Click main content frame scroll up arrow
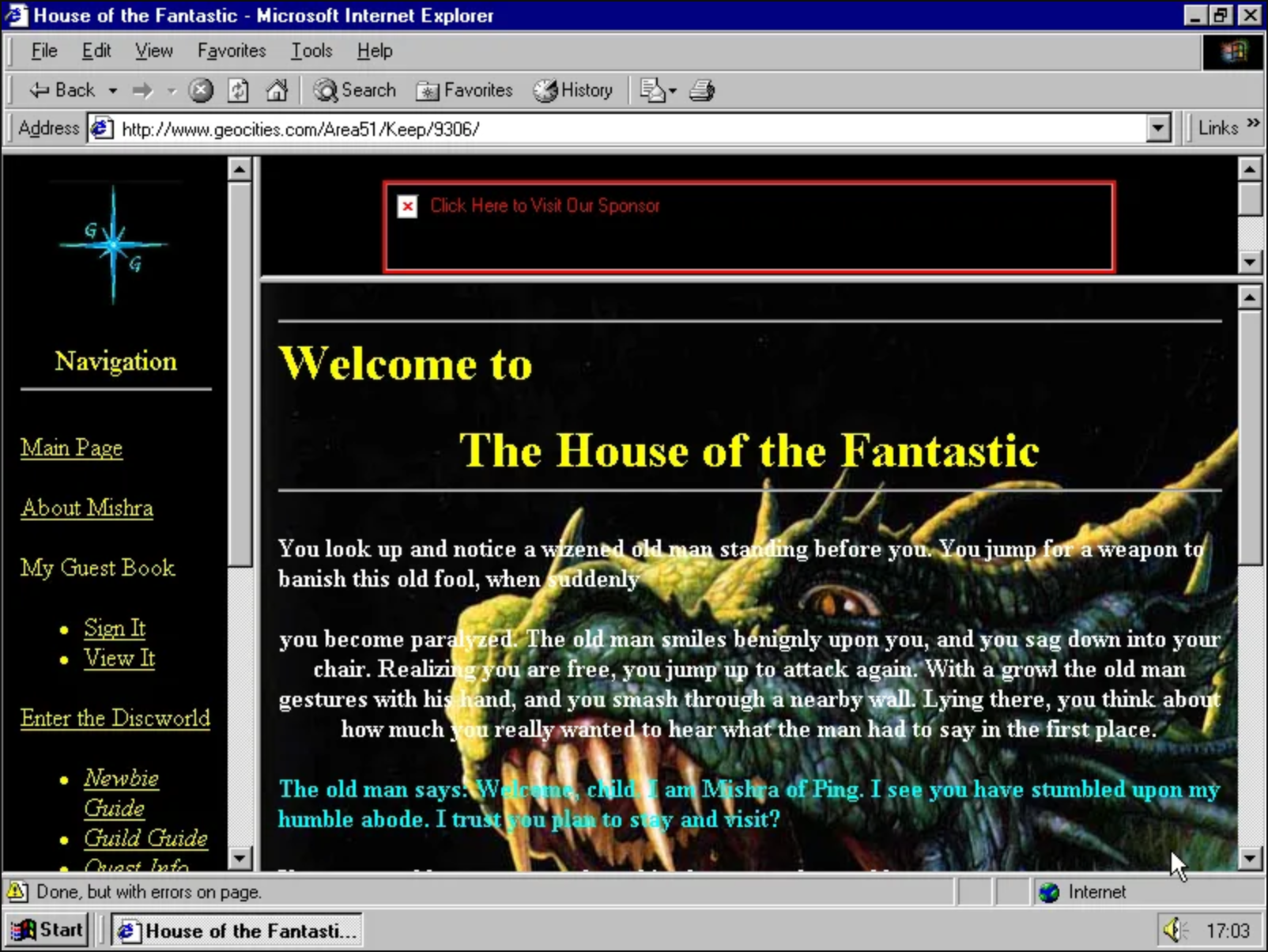This screenshot has width=1268, height=952. (1250, 298)
